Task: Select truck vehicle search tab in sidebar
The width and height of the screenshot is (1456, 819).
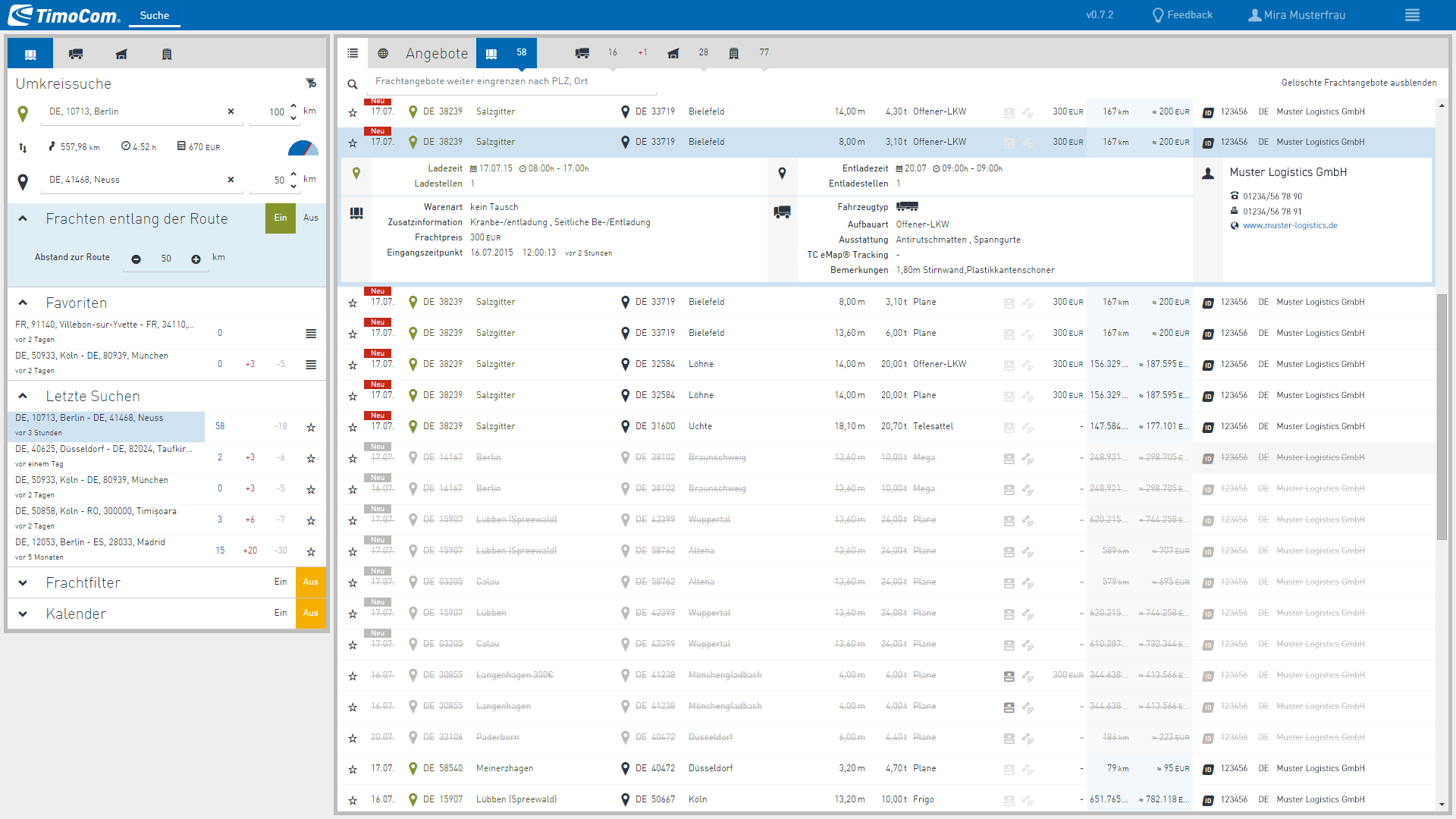Action: [x=76, y=54]
